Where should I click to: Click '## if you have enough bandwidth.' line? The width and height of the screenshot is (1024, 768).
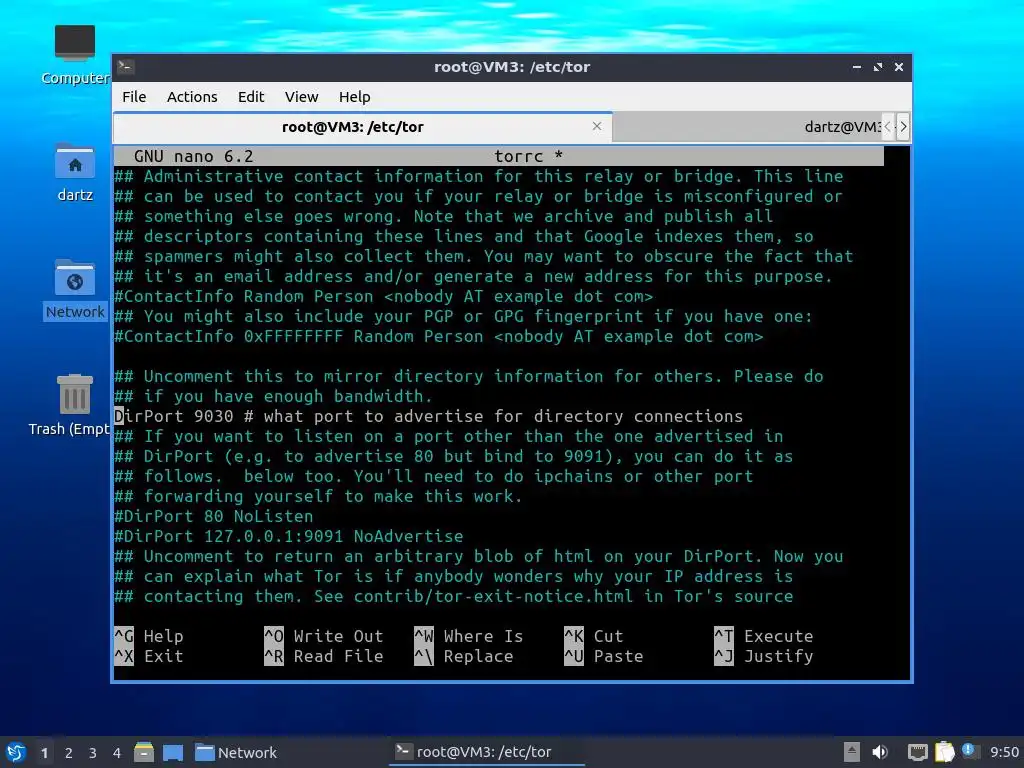tap(274, 396)
